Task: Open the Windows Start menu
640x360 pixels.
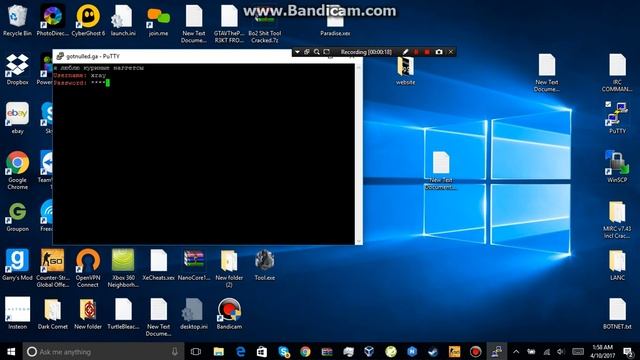Action: [x=11, y=351]
